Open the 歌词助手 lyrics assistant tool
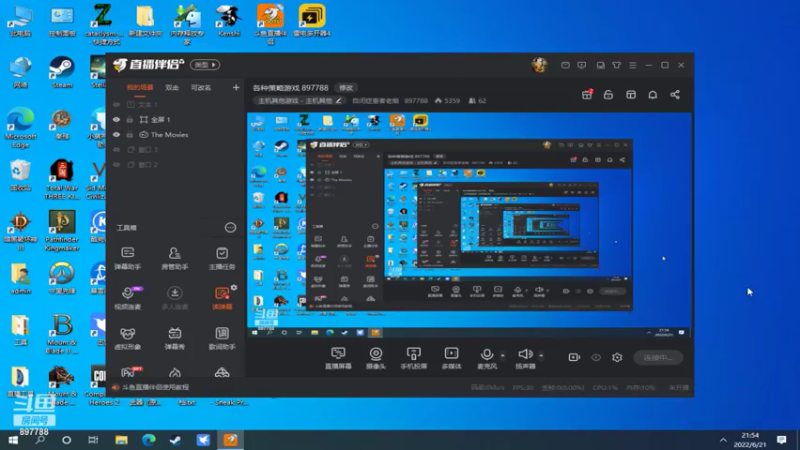Viewport: 800px width, 450px height. tap(222, 338)
